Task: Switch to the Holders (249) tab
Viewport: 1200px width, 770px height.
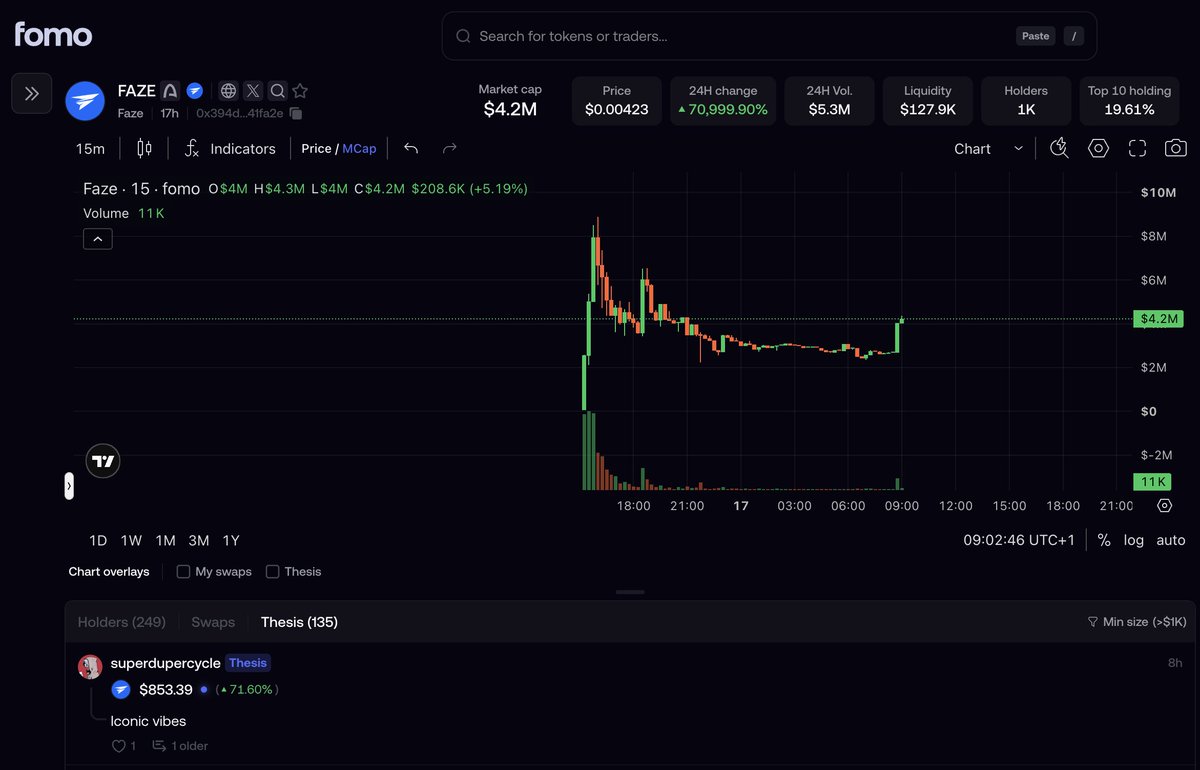Action: point(122,622)
